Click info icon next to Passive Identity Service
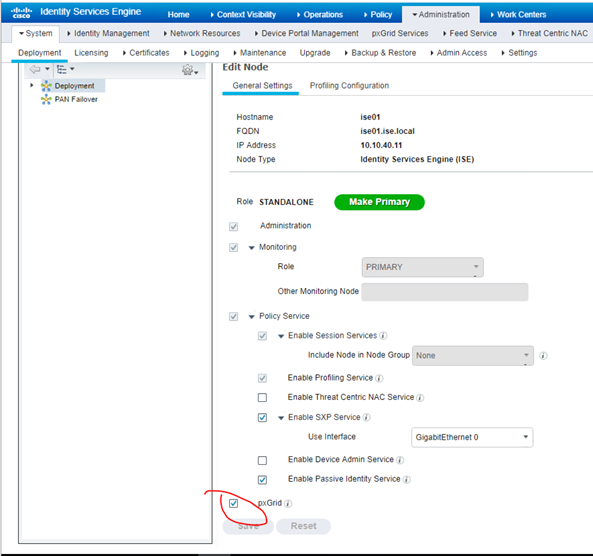 [x=407, y=480]
